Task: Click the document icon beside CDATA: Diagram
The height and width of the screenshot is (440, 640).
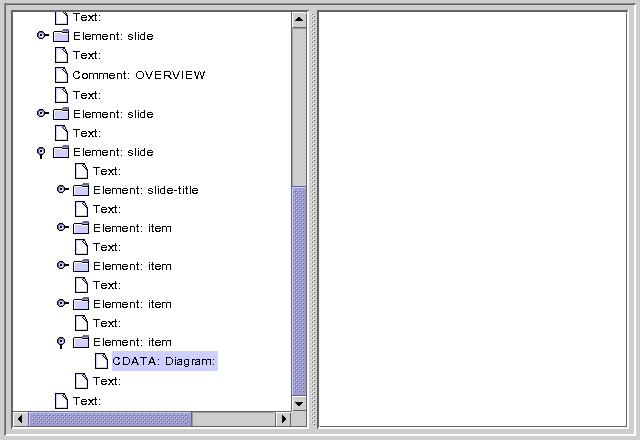Action: click(101, 361)
